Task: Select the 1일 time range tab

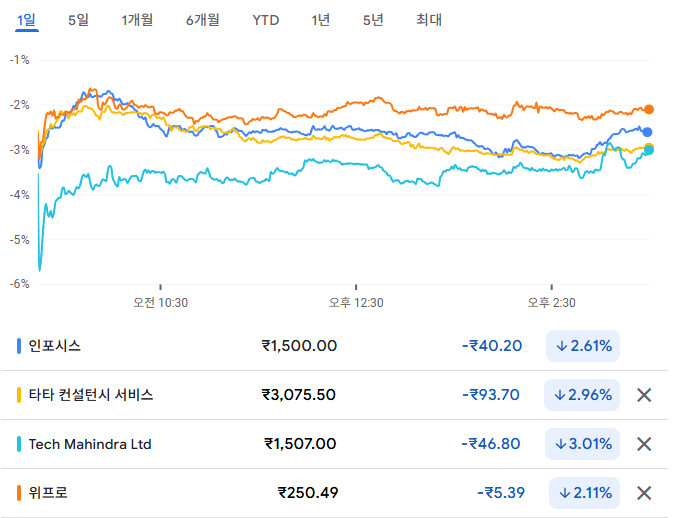Action: point(27,20)
